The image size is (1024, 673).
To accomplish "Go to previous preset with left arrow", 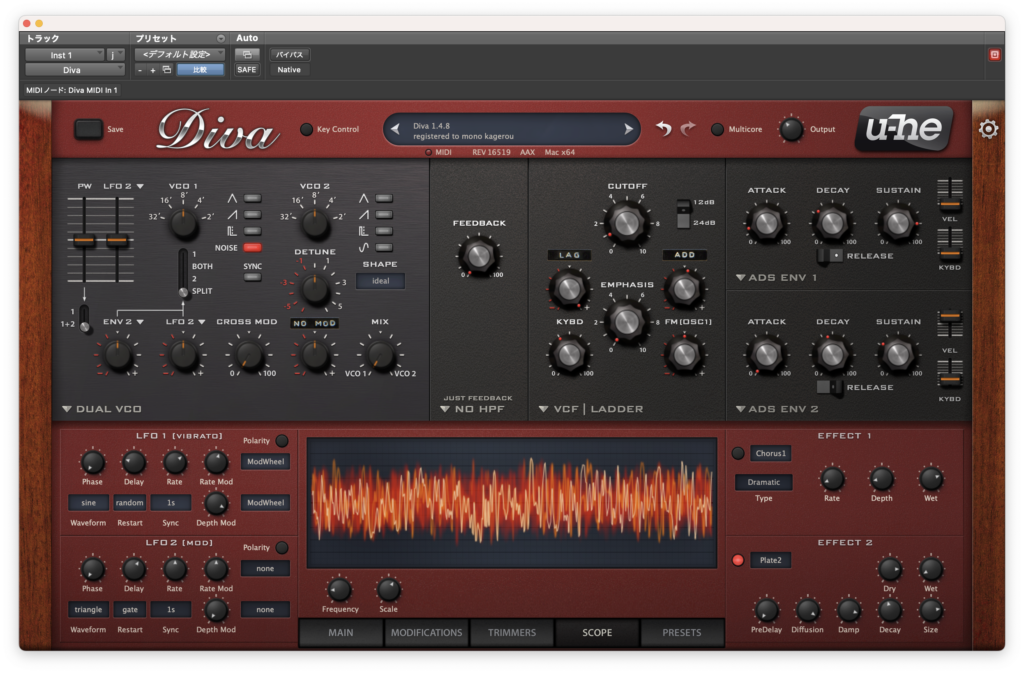I will (395, 129).
